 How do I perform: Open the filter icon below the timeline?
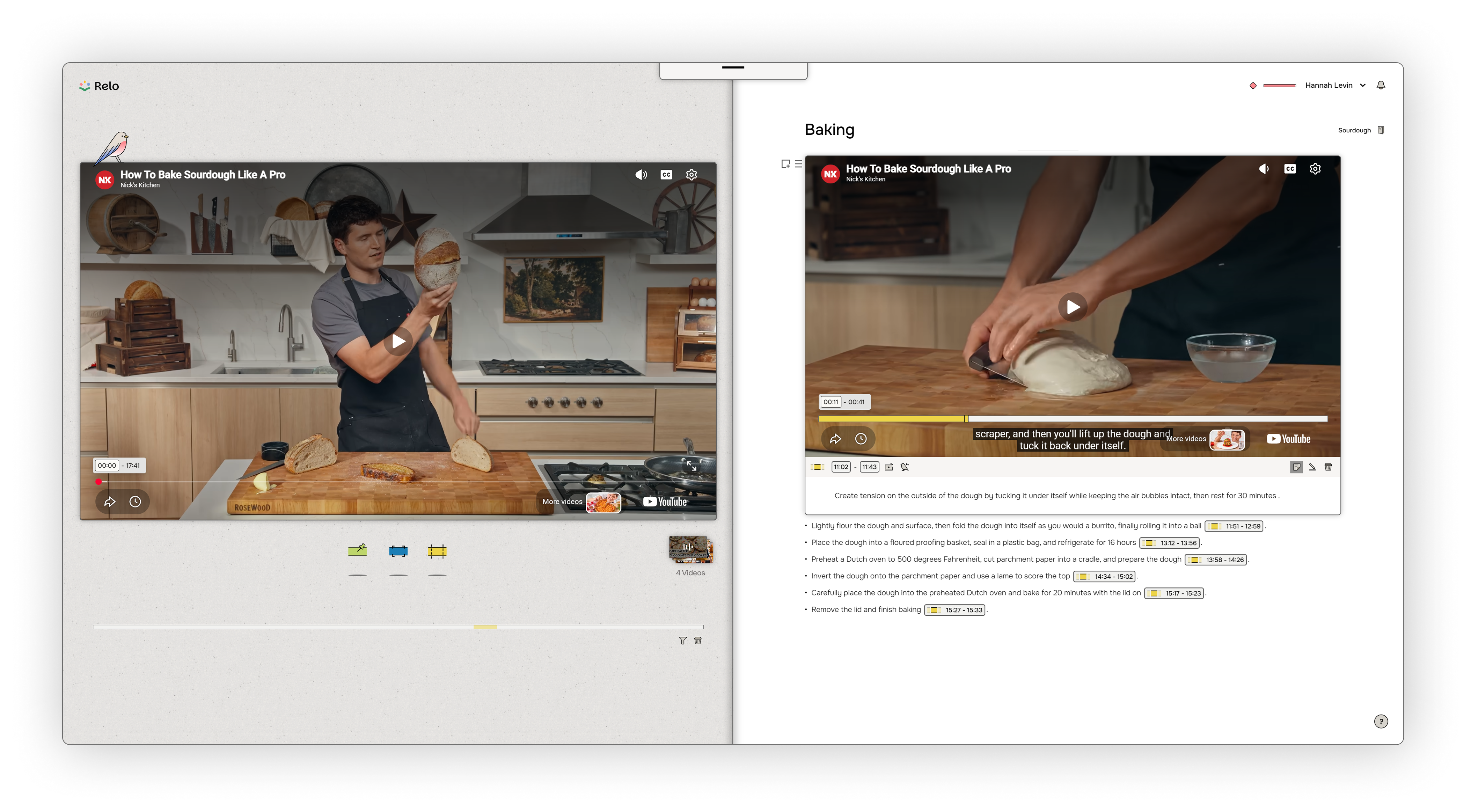coord(682,641)
